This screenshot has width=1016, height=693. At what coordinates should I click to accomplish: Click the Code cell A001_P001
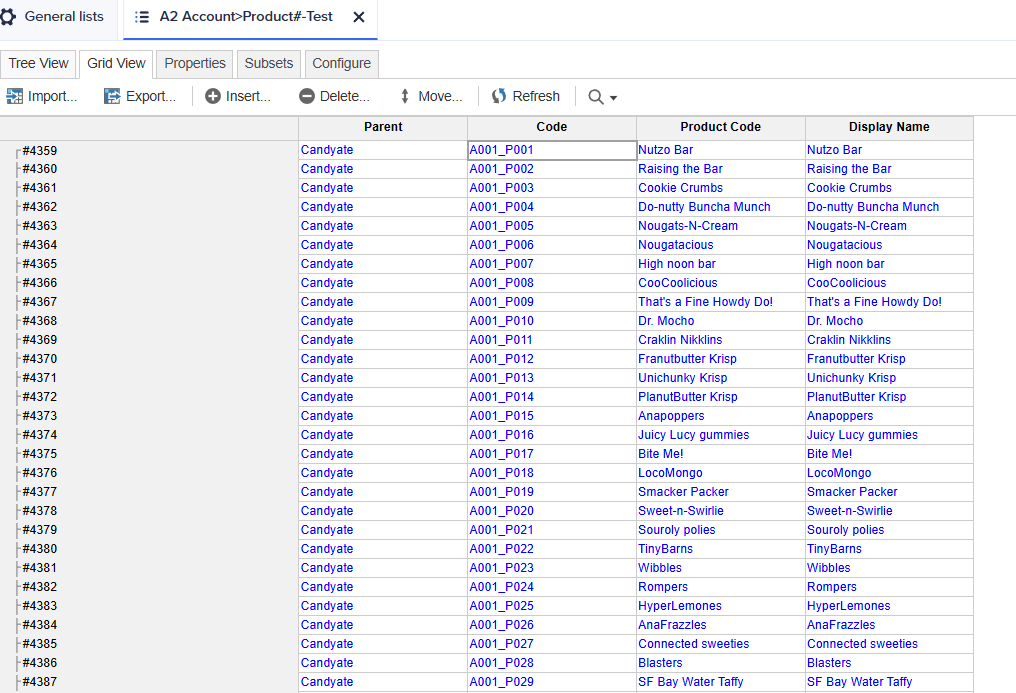552,150
